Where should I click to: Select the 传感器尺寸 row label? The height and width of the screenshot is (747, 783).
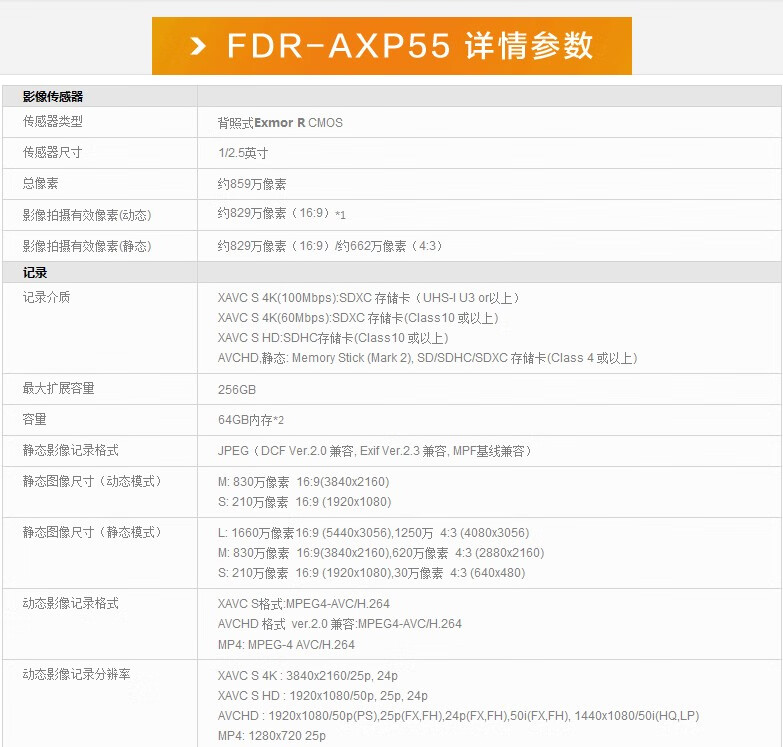tap(52, 153)
